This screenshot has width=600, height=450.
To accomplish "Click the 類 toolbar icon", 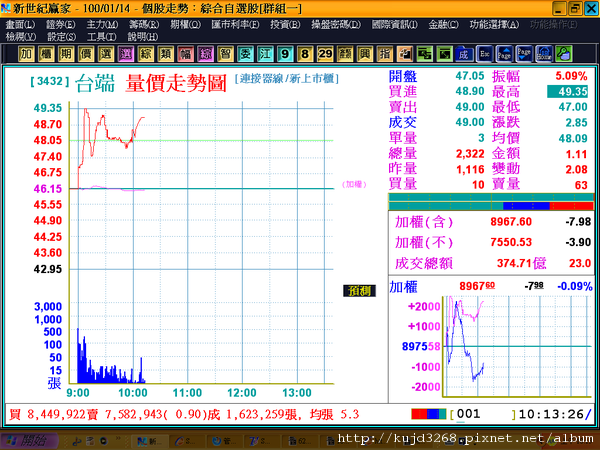I will point(166,54).
